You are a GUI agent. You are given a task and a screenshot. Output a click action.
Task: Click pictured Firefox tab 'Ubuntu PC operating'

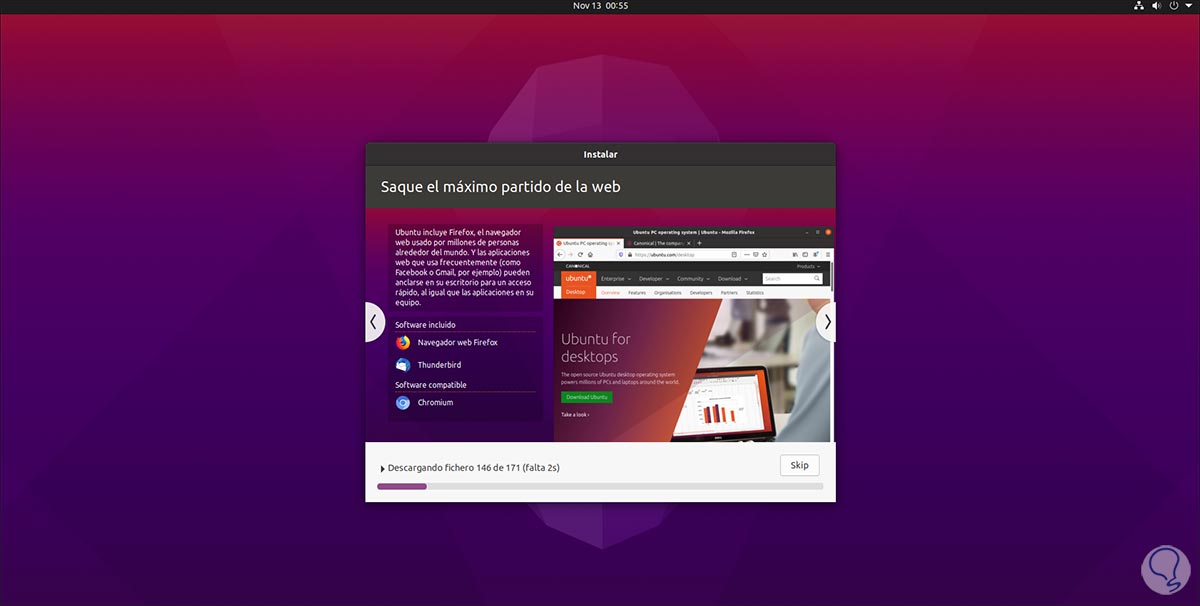pyautogui.click(x=588, y=243)
